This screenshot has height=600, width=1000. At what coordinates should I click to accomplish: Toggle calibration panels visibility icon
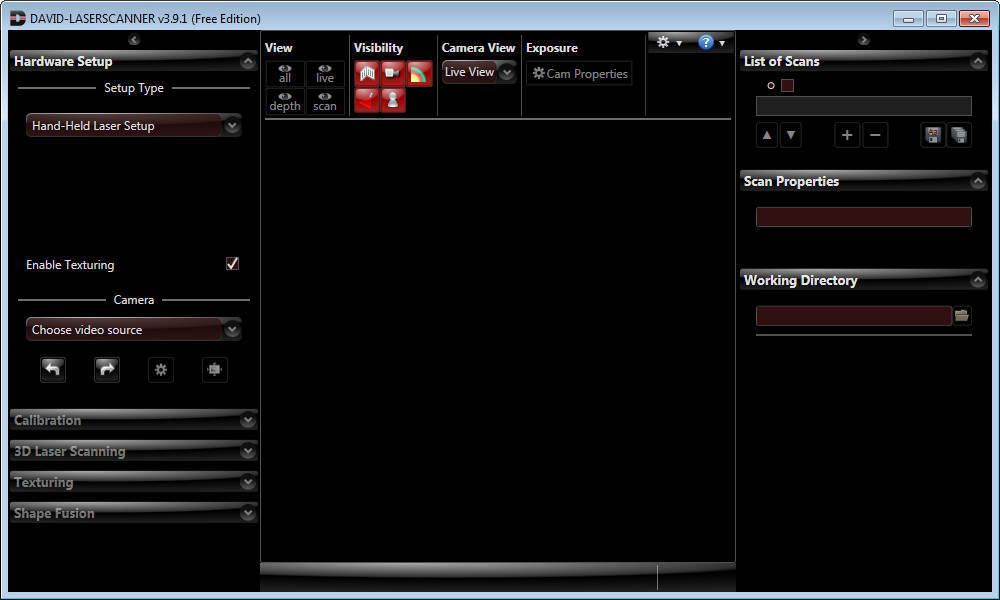point(367,74)
